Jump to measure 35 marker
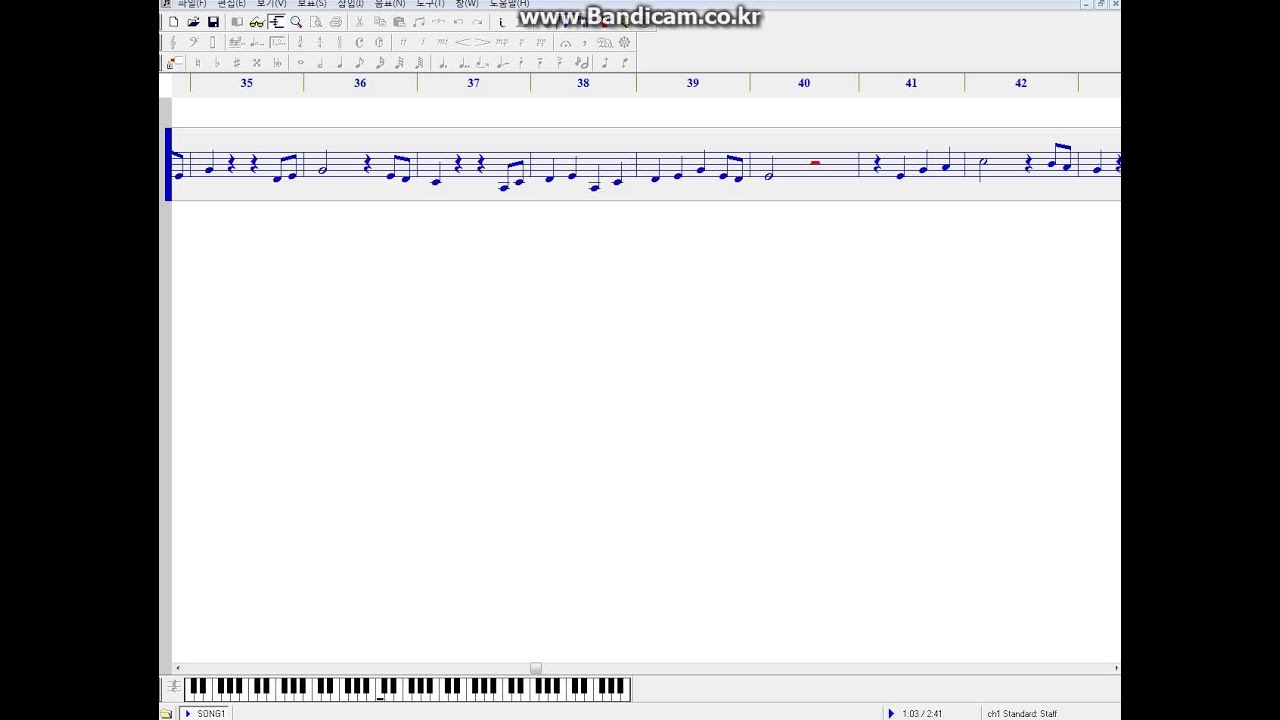This screenshot has height=720, width=1280. pos(247,83)
